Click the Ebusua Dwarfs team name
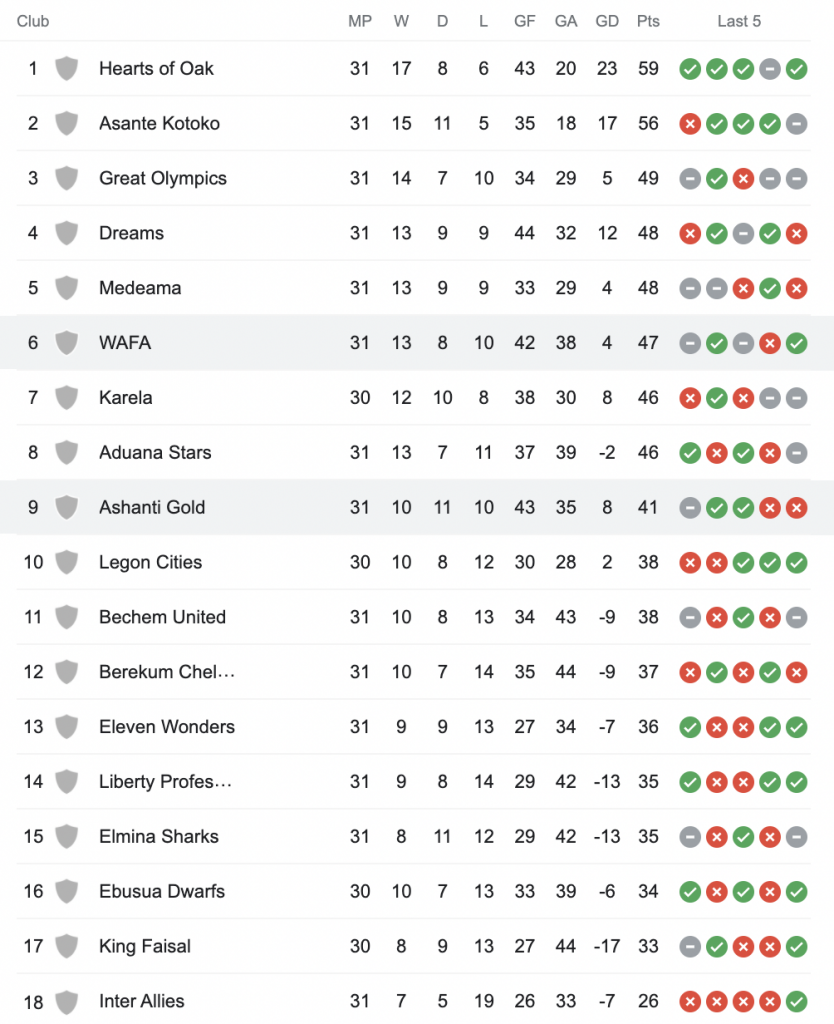Screen dimensions: 834x1024 (x=162, y=891)
